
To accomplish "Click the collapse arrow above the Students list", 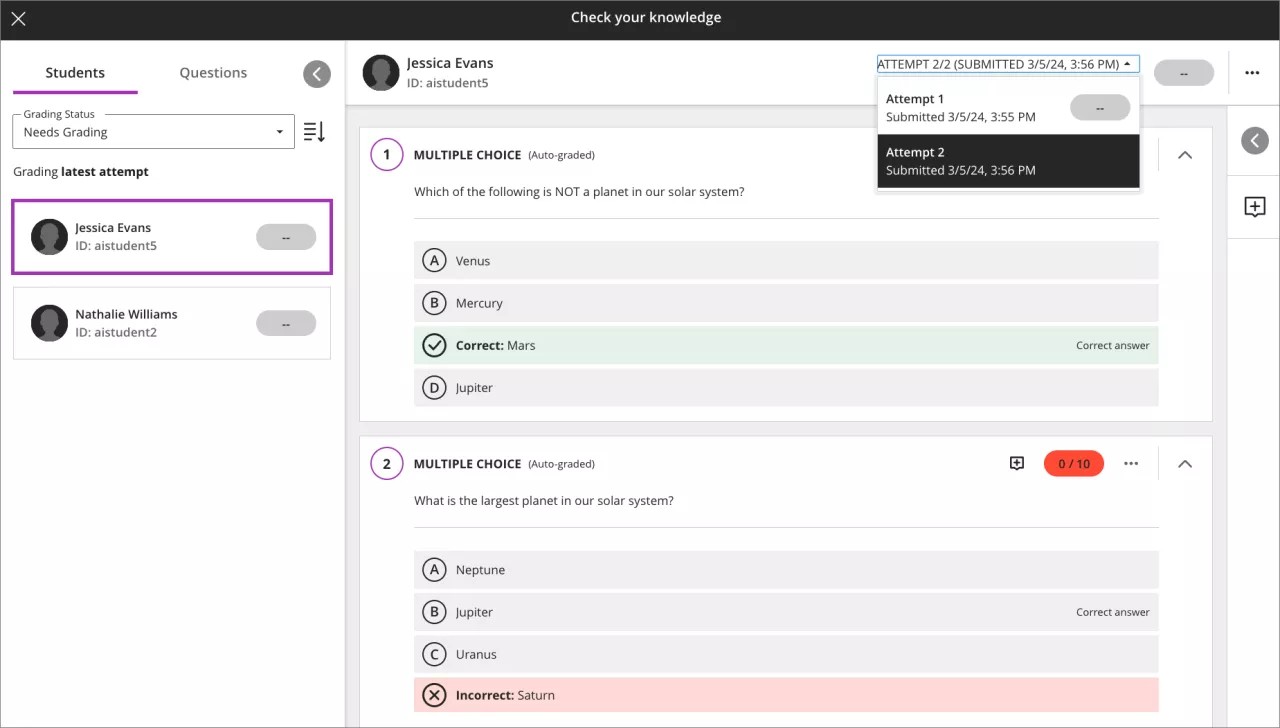I will point(316,73).
